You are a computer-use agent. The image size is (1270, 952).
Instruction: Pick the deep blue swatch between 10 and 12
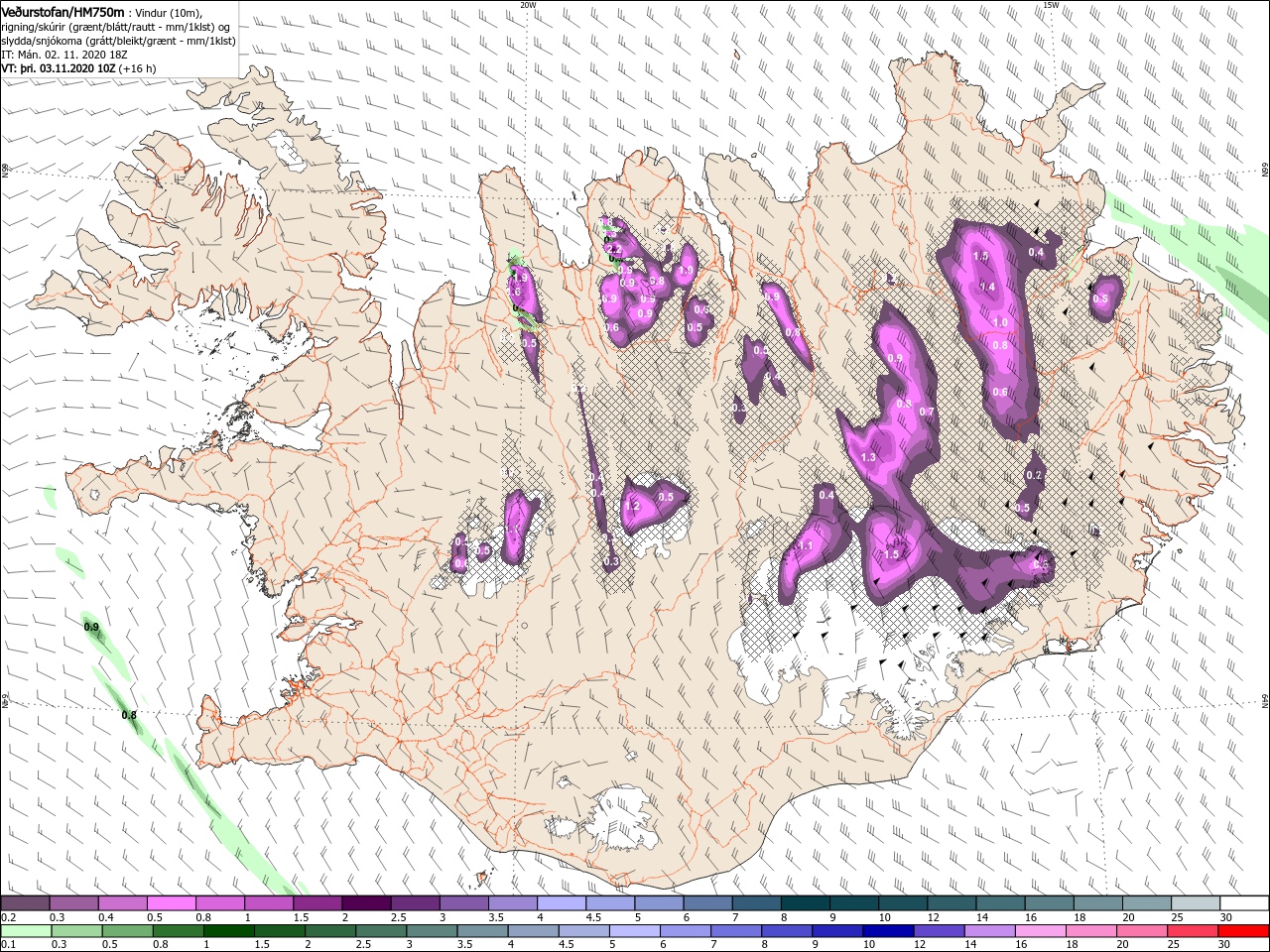click(886, 931)
